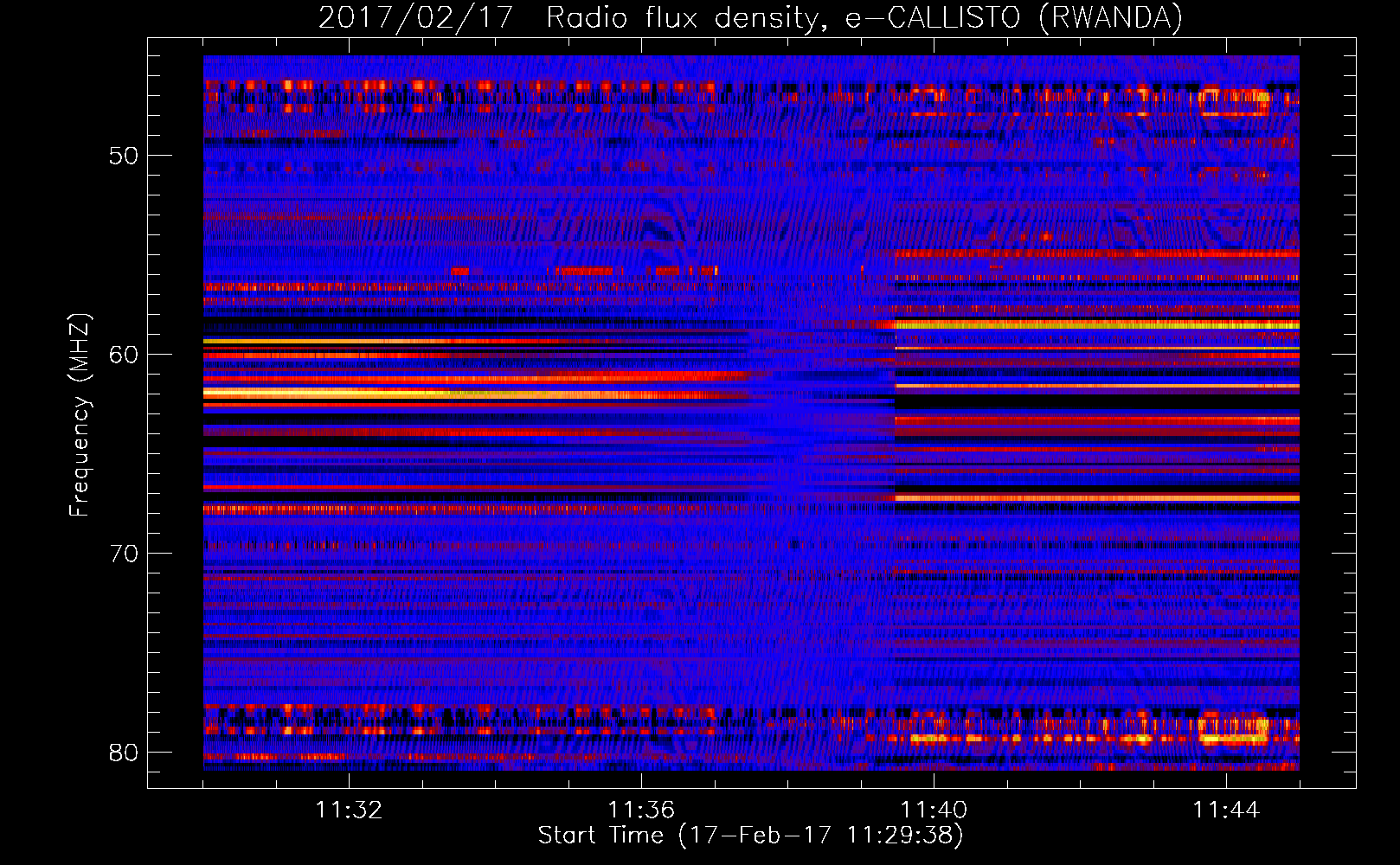
Task: Click the '80' frequency tick label
Action: pyautogui.click(x=125, y=753)
